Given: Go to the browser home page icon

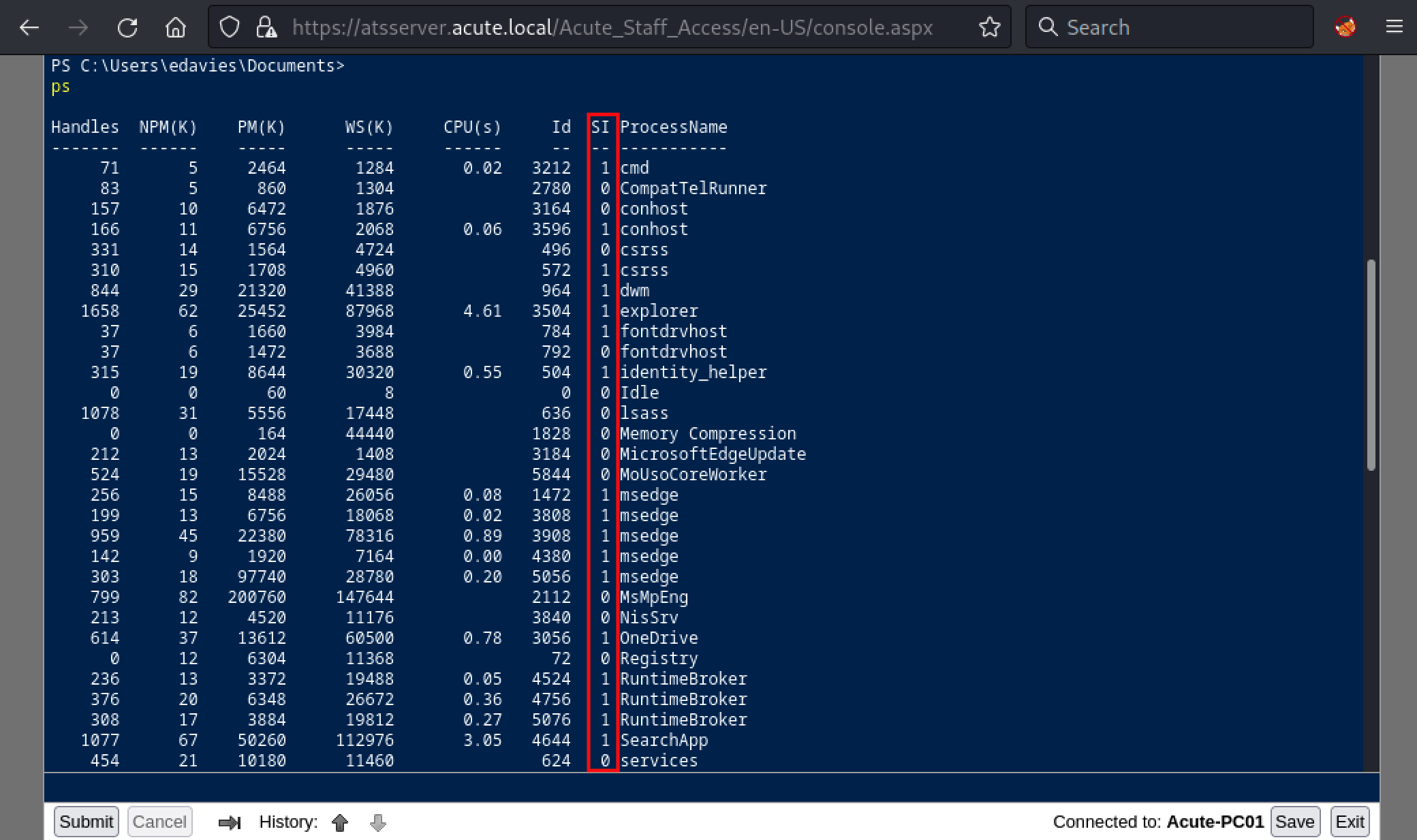Looking at the screenshot, I should point(176,27).
